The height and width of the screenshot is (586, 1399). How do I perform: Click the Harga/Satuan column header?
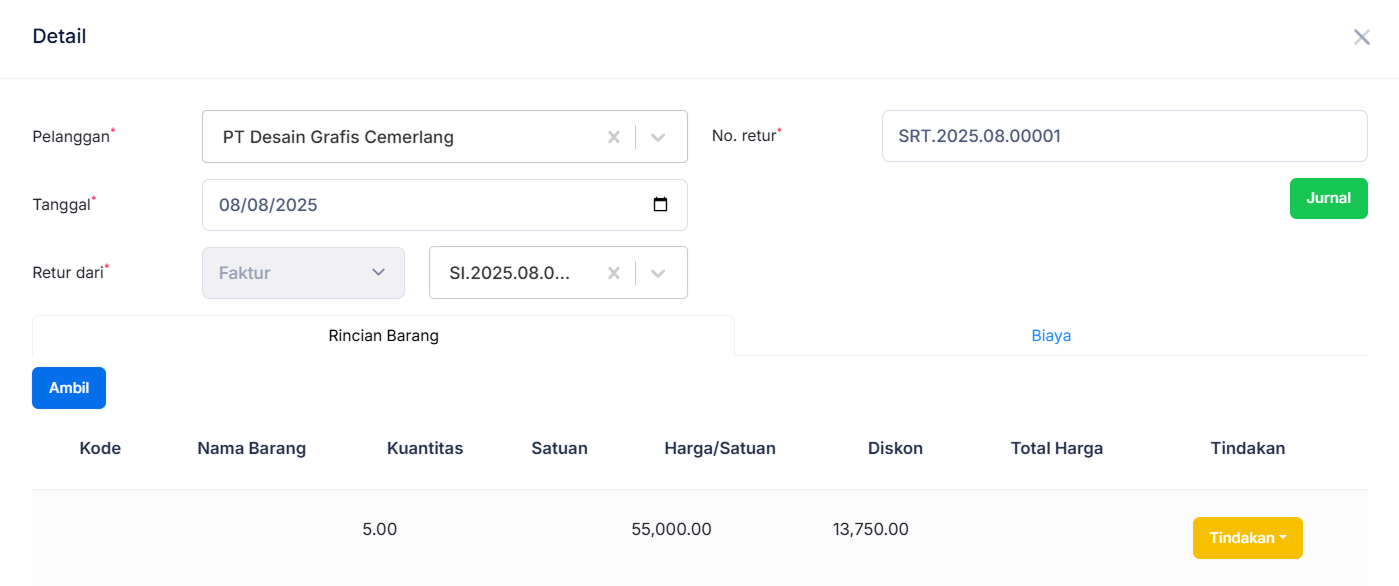[x=720, y=448]
